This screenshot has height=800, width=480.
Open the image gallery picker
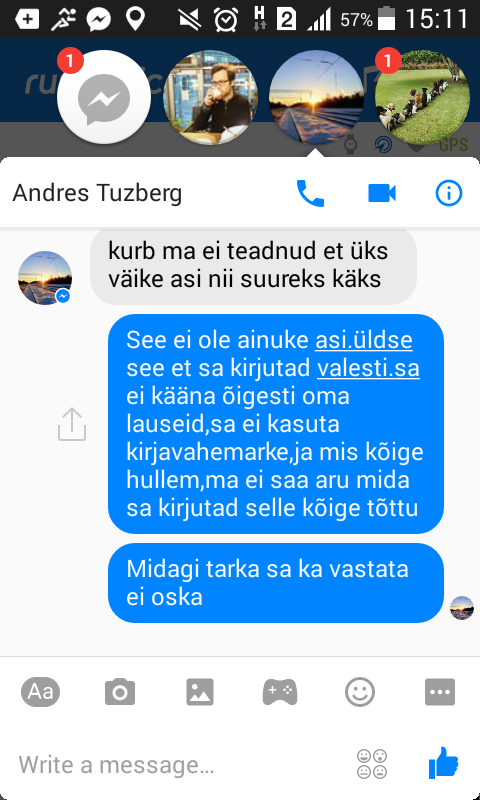200,692
